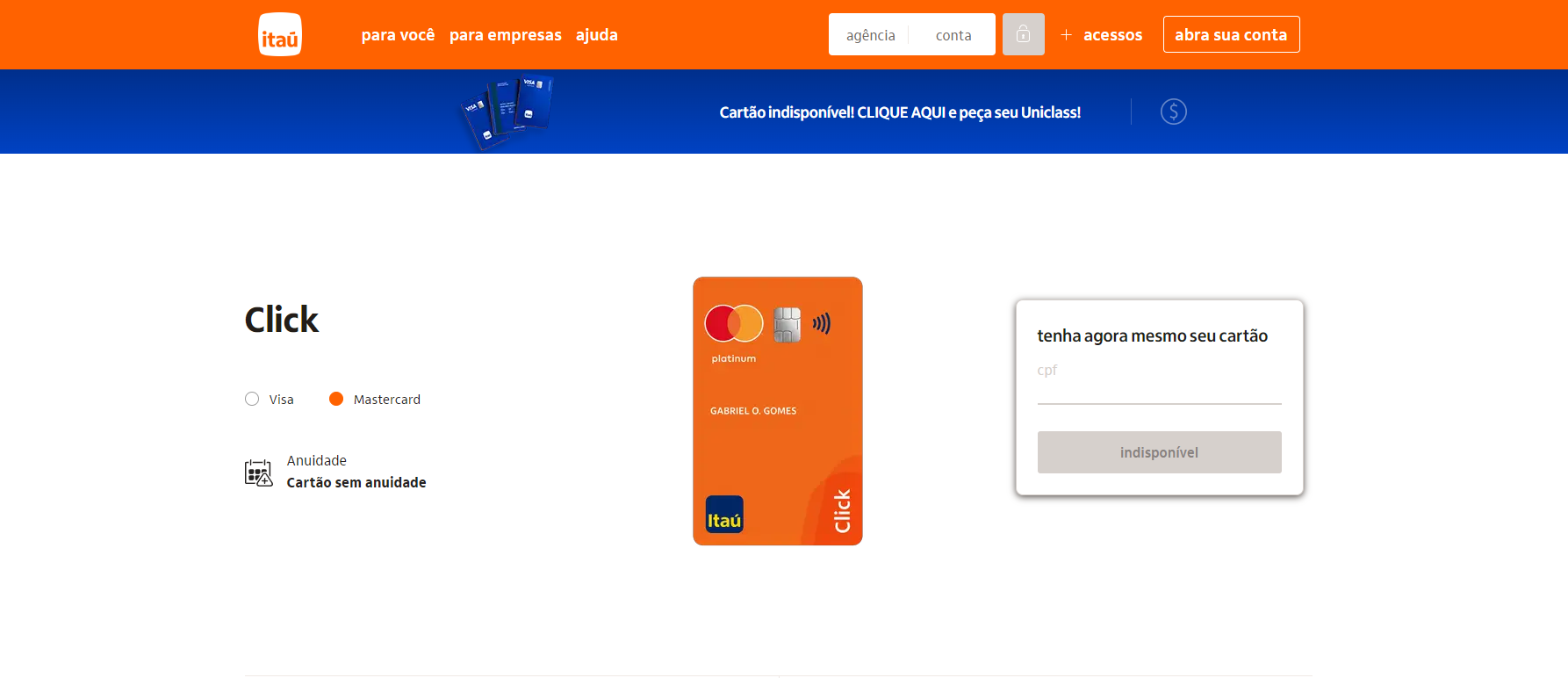This screenshot has height=678, width=1568.
Task: Select the Mastercard radio option
Action: coord(336,399)
